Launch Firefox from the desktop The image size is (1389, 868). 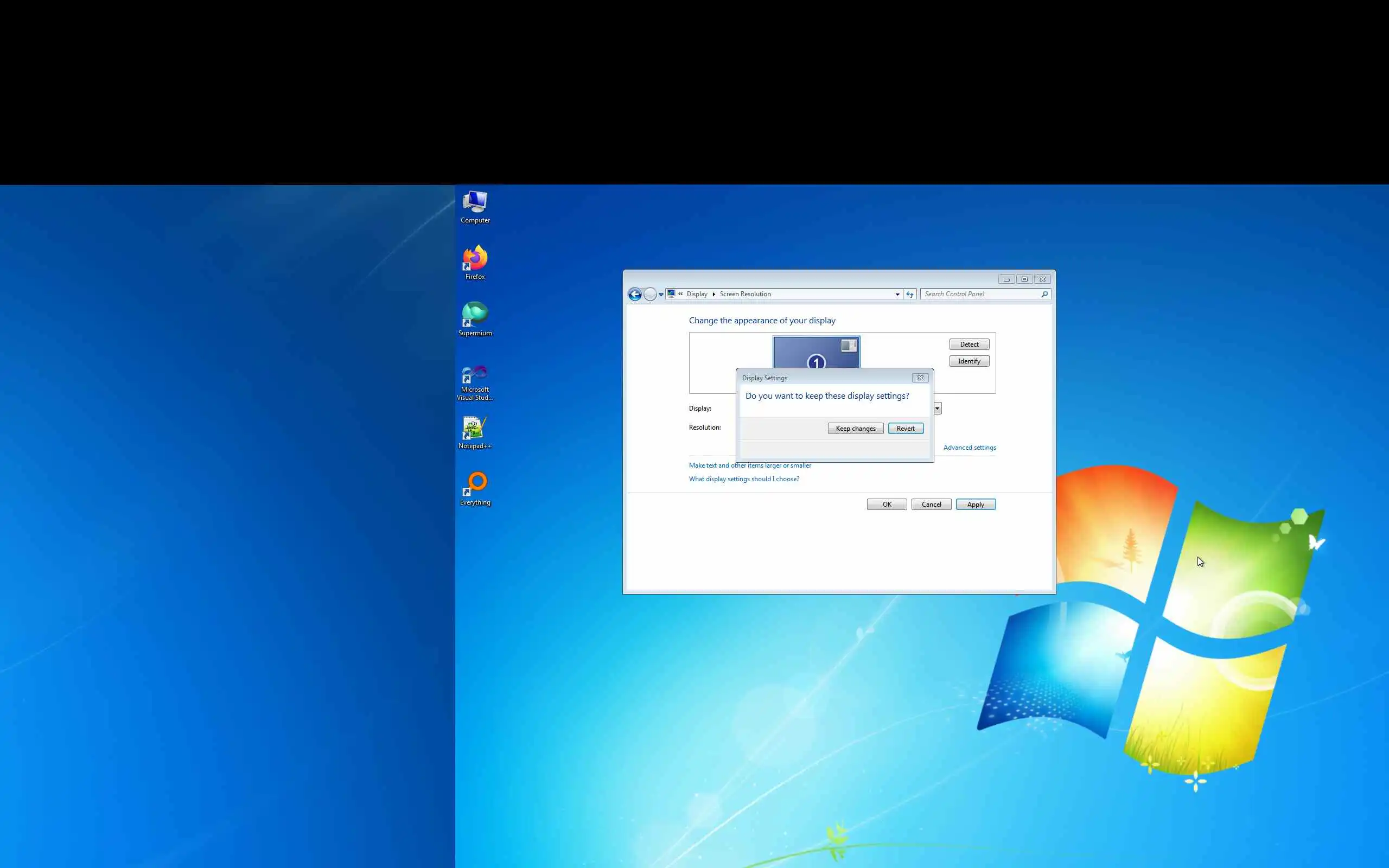pyautogui.click(x=475, y=262)
